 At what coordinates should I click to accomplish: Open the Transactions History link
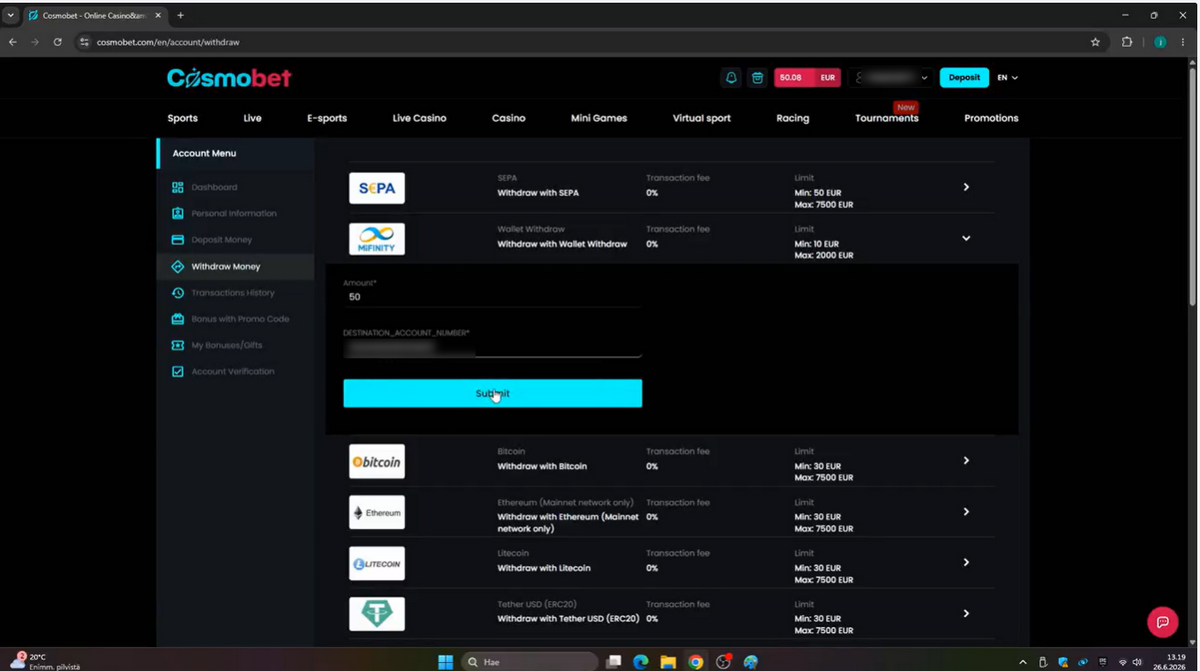pos(233,293)
